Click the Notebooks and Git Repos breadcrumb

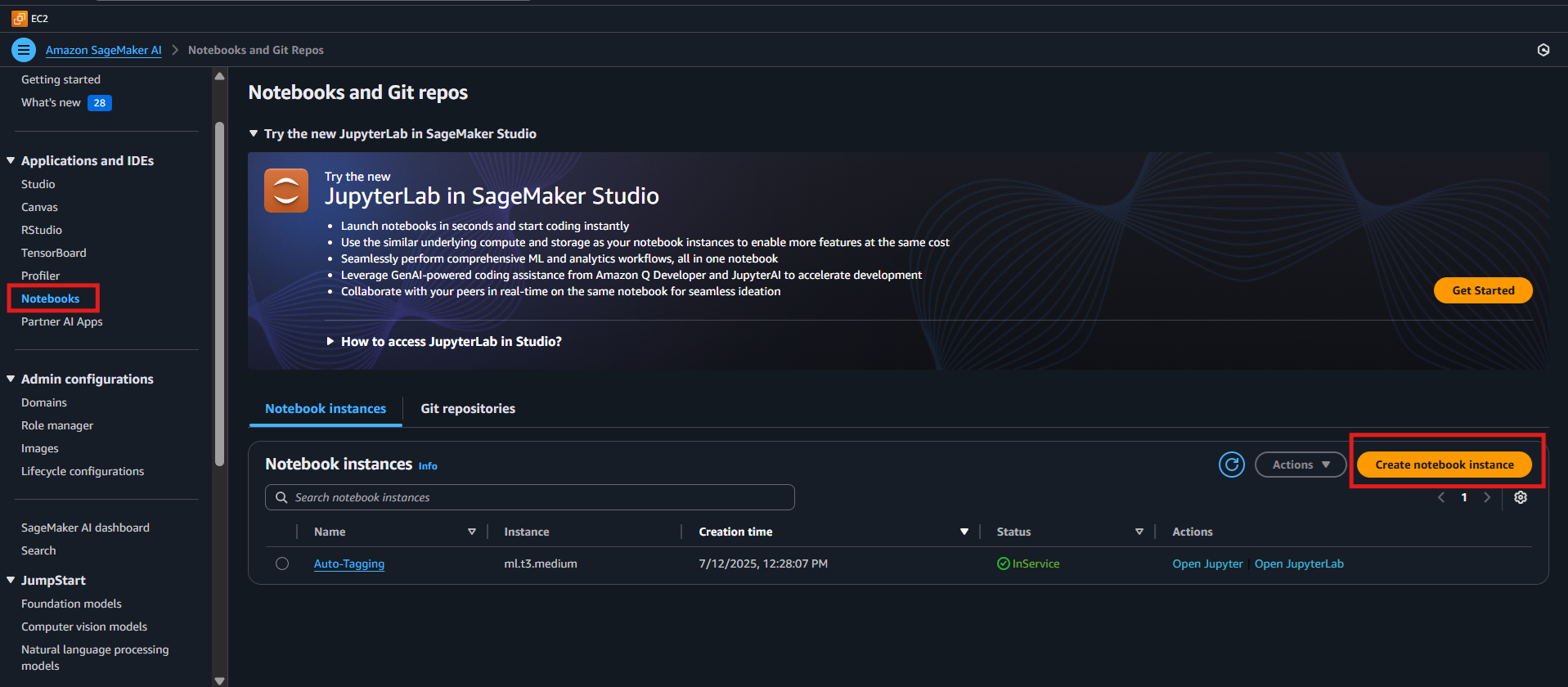(256, 50)
